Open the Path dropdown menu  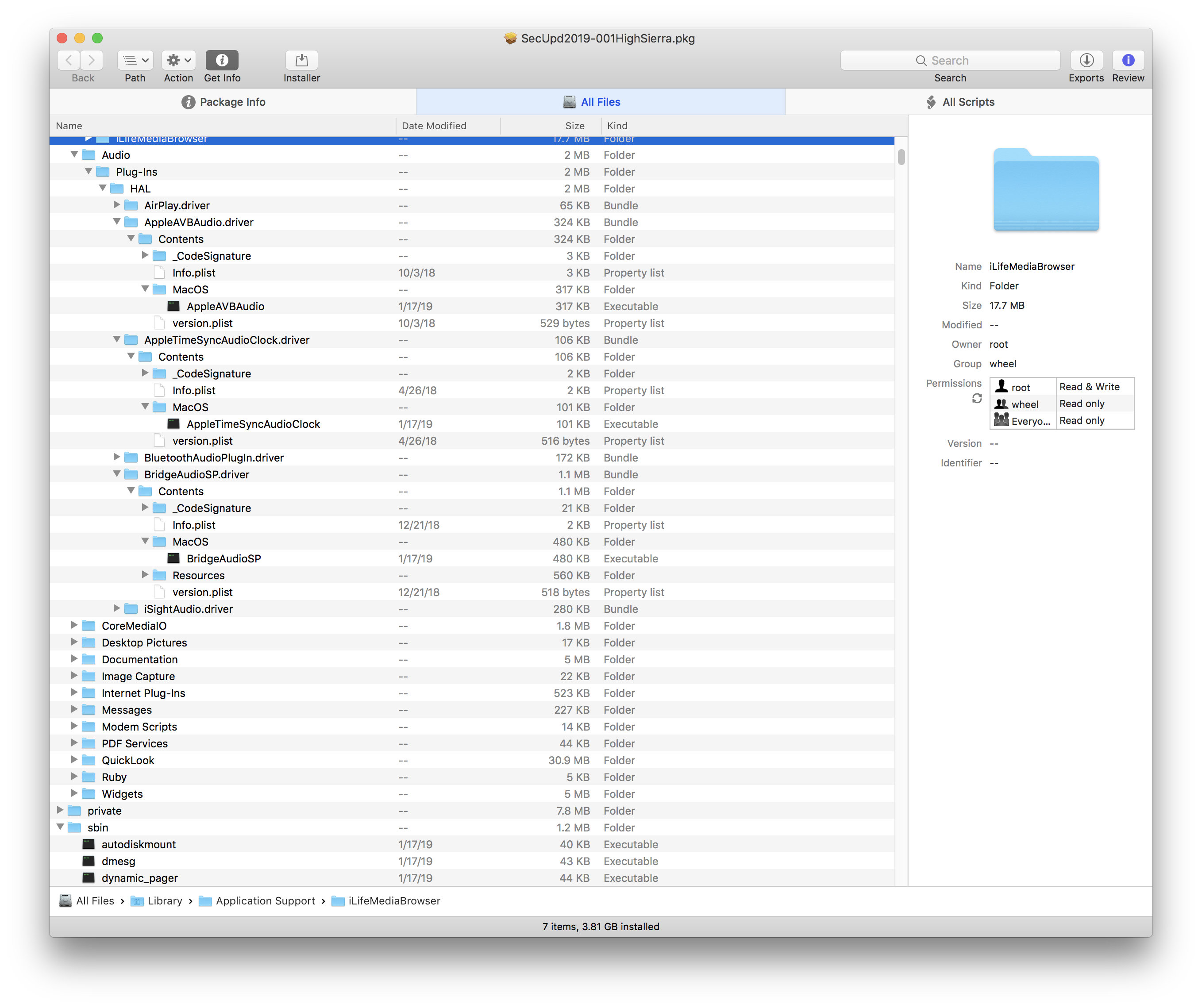click(135, 60)
